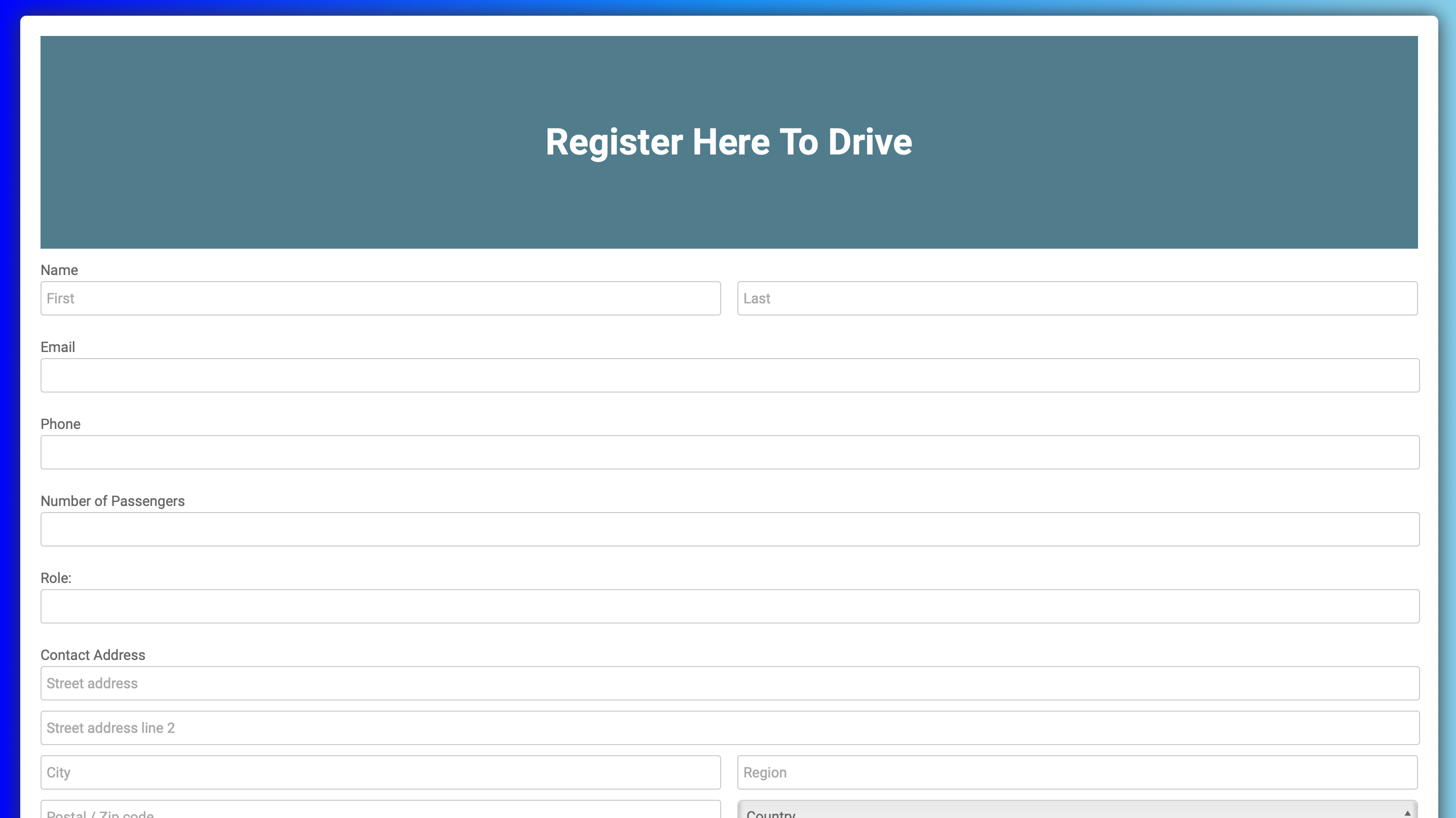
Task: Click the Last name input field
Action: [x=1077, y=298]
